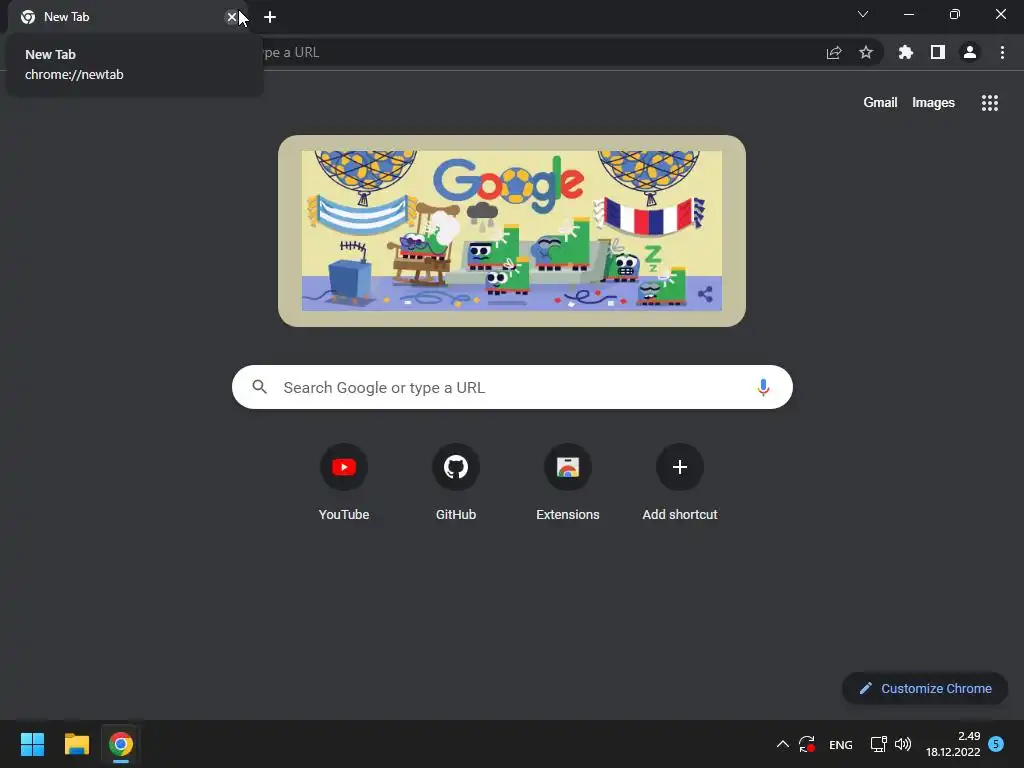
Task: Open the Extensions puzzle icon
Action: point(906,52)
